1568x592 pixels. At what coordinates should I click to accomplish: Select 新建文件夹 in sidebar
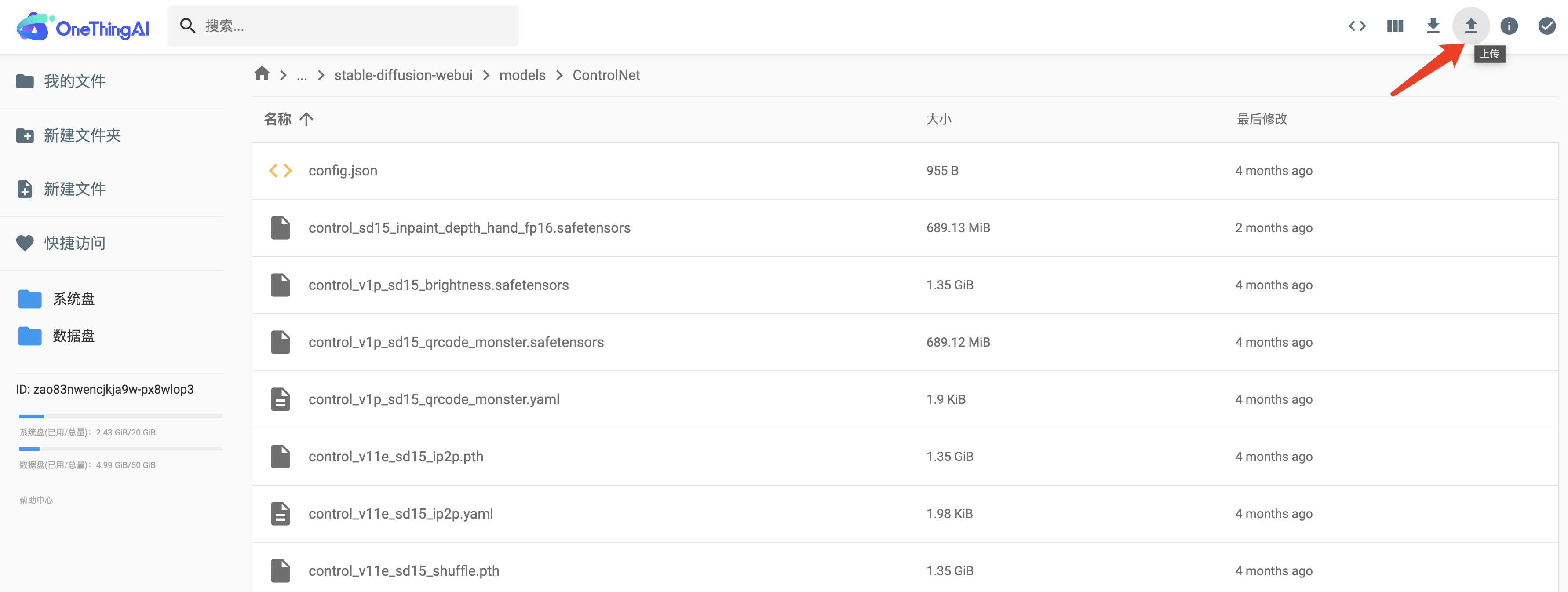coord(81,135)
